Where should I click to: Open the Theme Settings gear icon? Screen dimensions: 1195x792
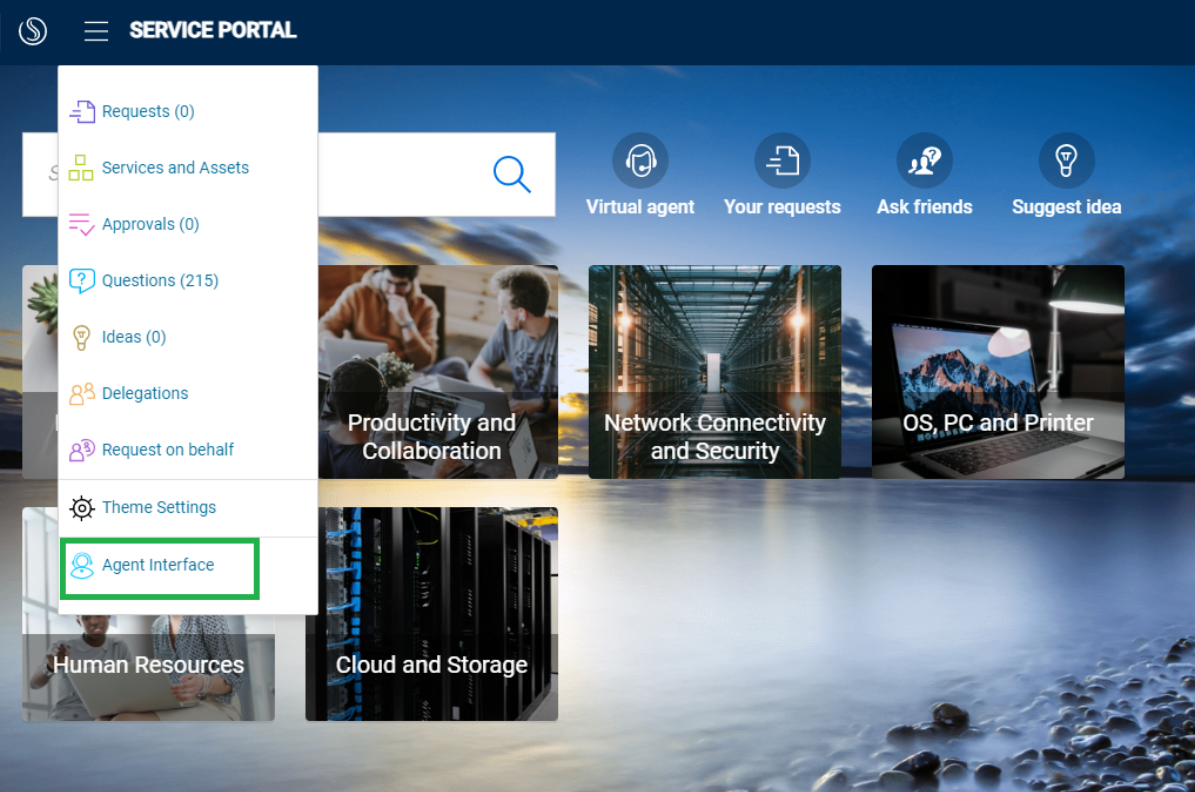(83, 507)
